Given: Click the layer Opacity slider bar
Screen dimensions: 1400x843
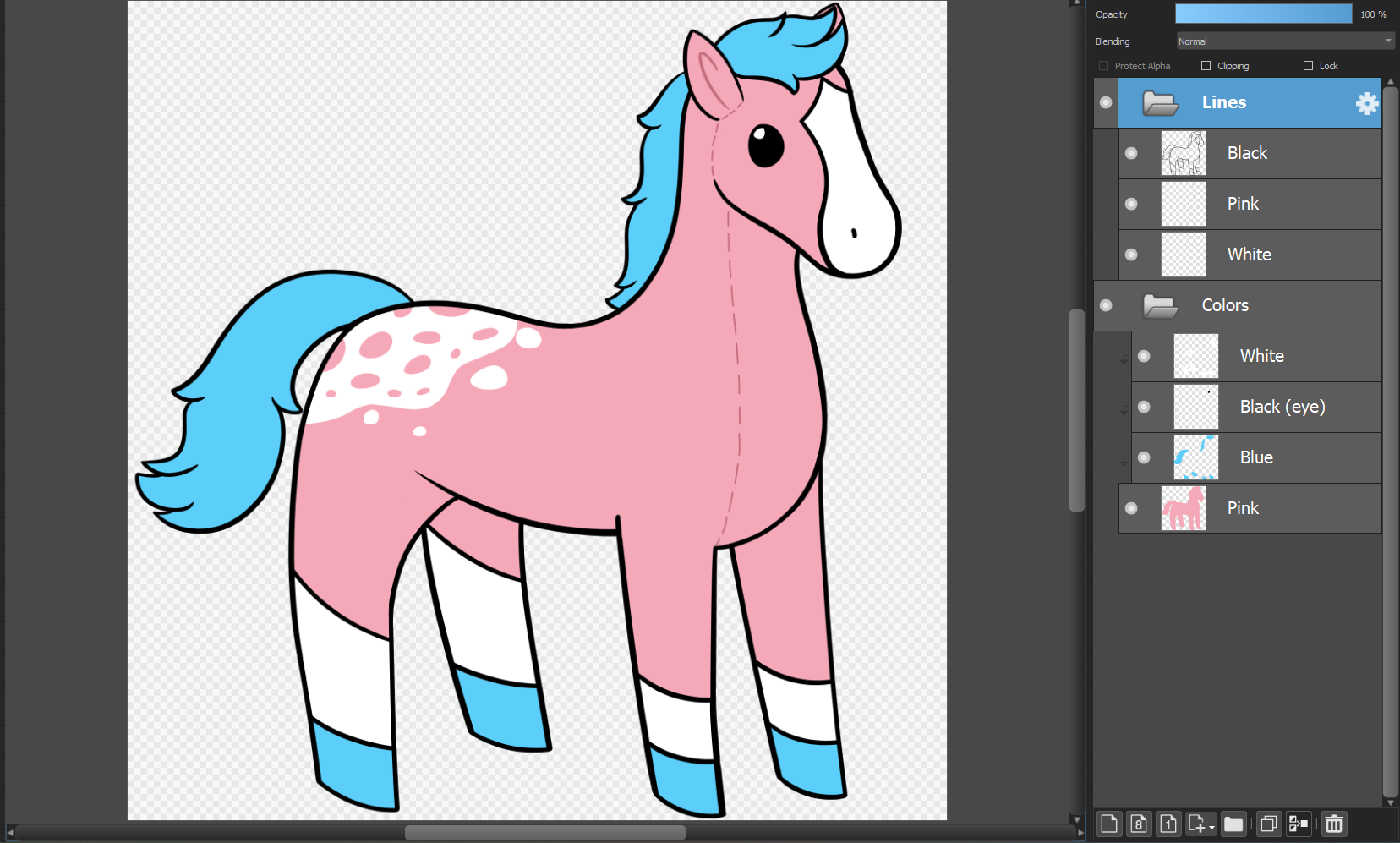Looking at the screenshot, I should point(1263,14).
